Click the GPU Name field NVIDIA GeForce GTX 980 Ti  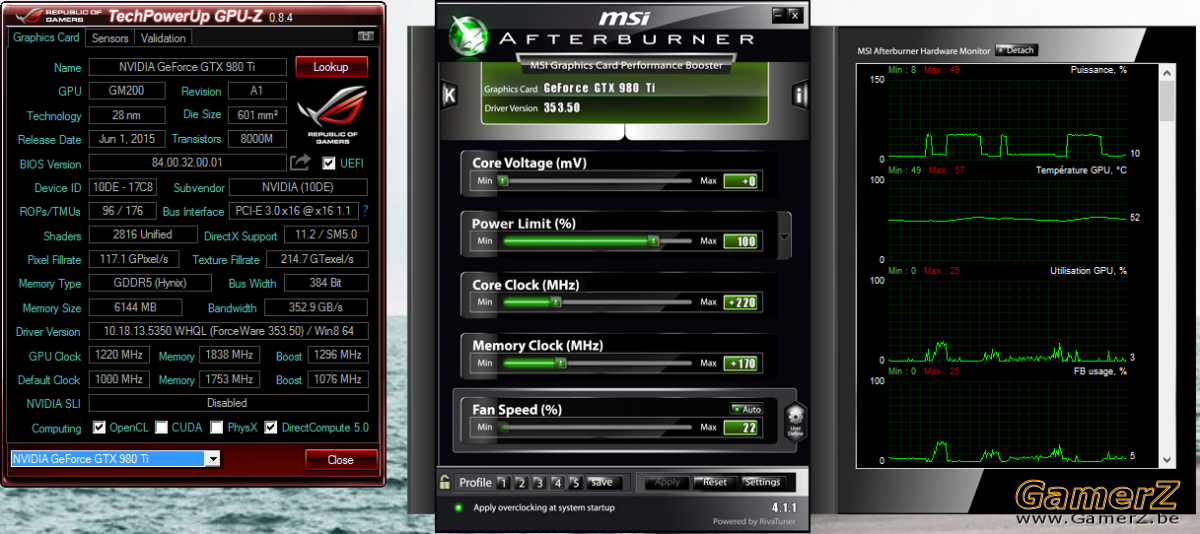click(x=188, y=67)
